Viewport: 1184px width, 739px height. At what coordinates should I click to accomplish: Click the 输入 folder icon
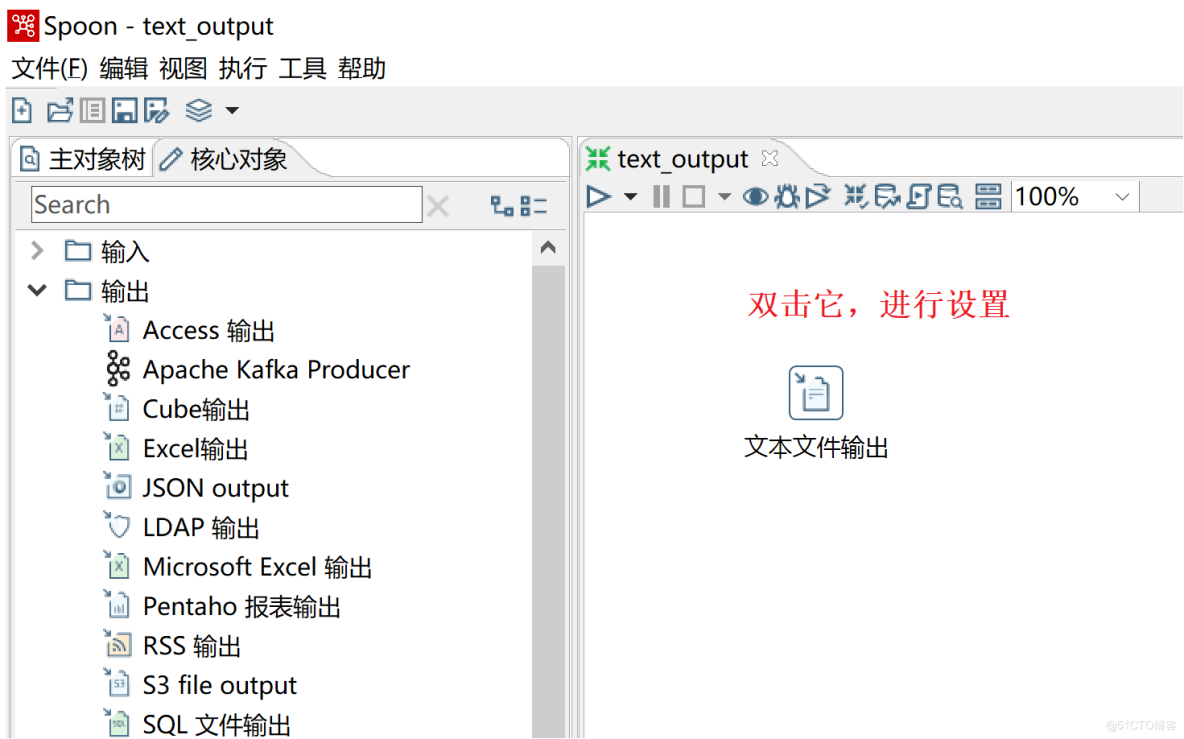[78, 250]
